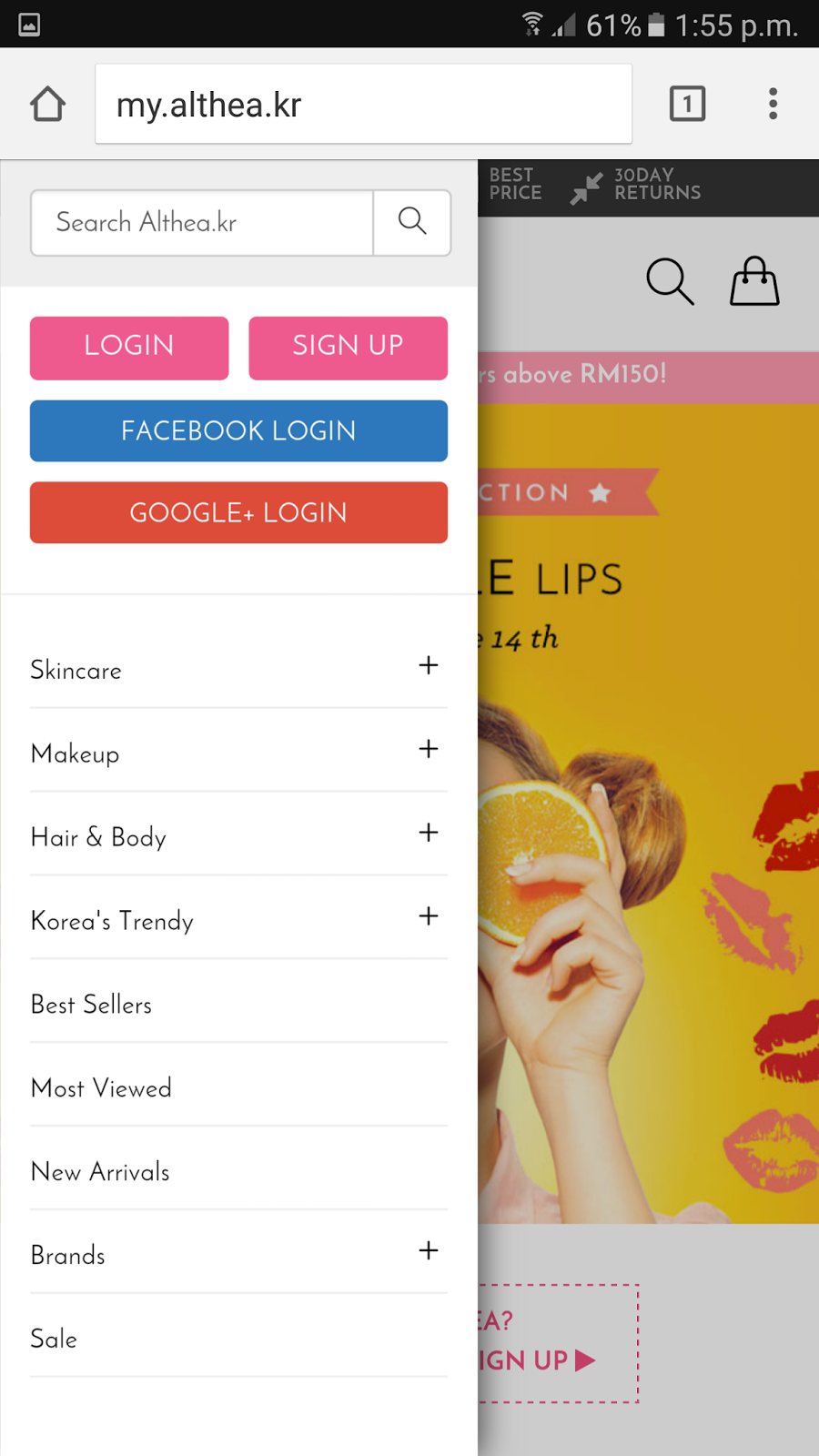Tap the browser home icon

click(48, 104)
